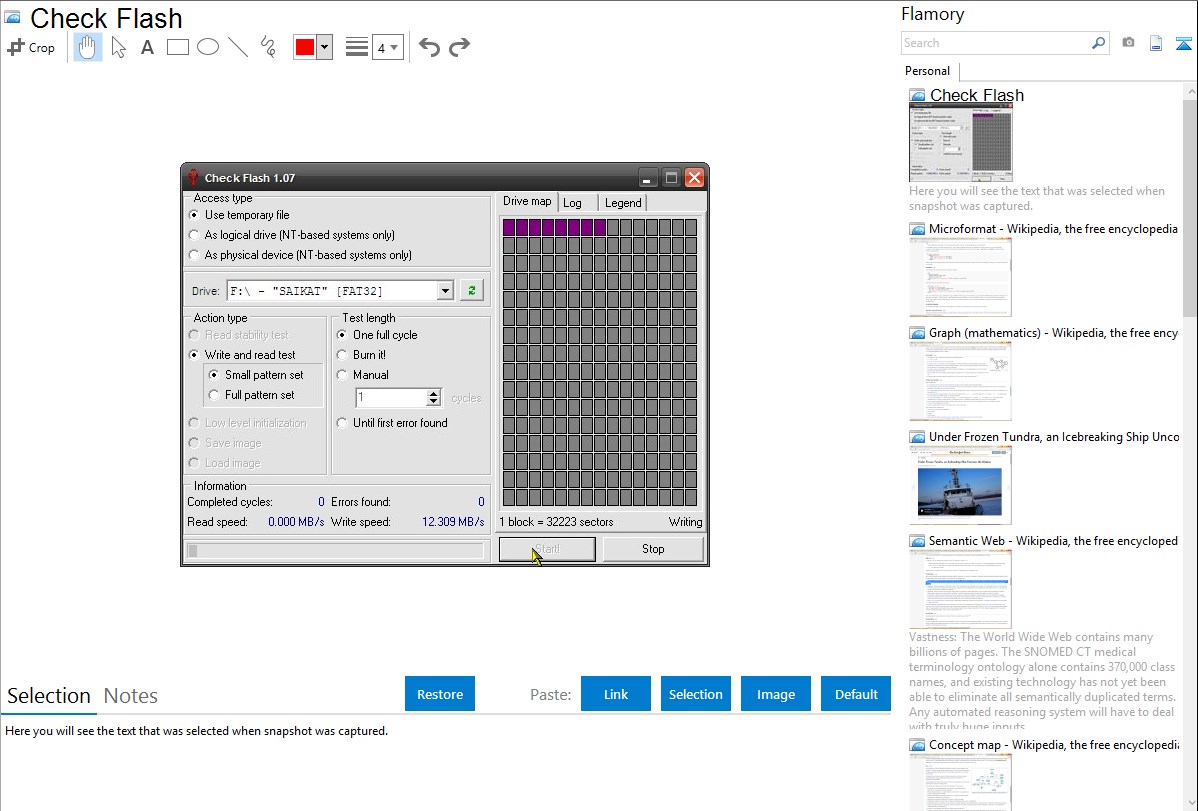The image size is (1198, 811).
Task: Click the Flamory search magnifier icon
Action: point(1098,43)
